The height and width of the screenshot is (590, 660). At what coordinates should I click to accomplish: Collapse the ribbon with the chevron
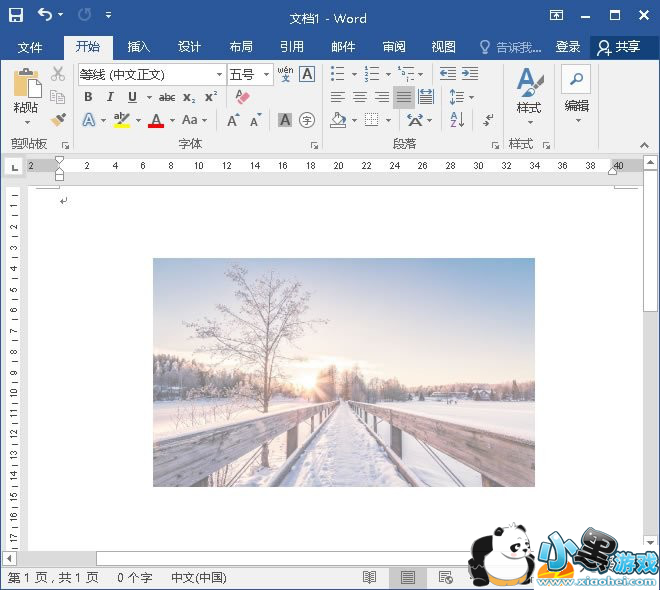(x=644, y=145)
